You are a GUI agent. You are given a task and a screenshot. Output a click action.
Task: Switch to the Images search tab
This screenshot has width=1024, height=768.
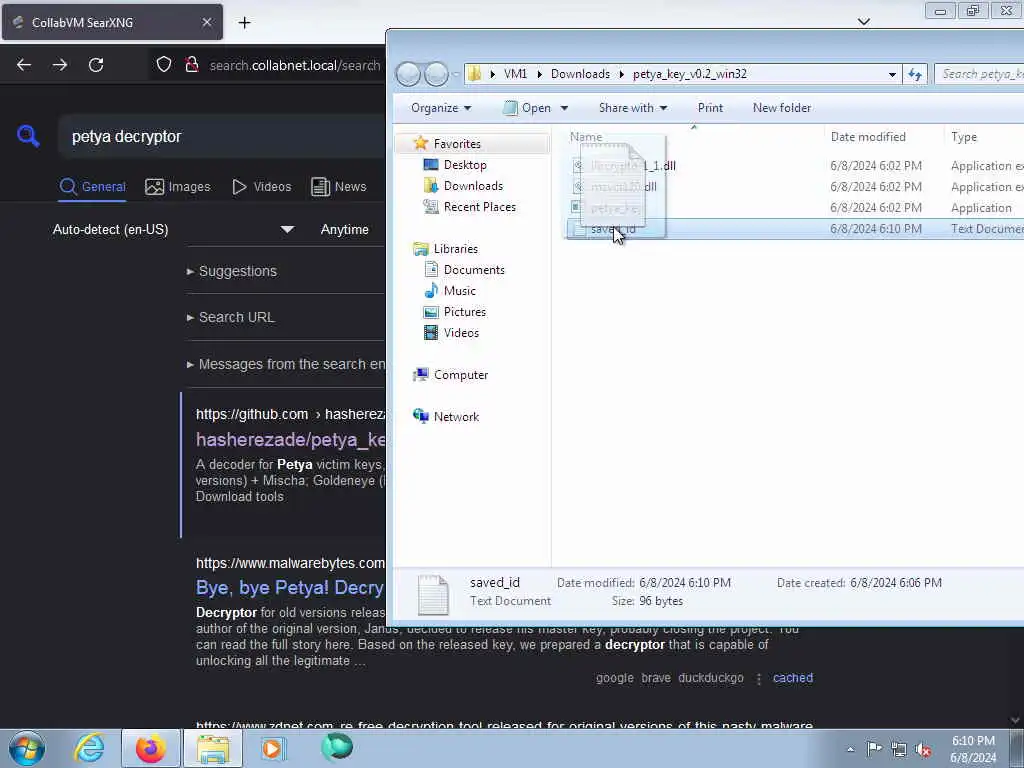click(x=178, y=187)
